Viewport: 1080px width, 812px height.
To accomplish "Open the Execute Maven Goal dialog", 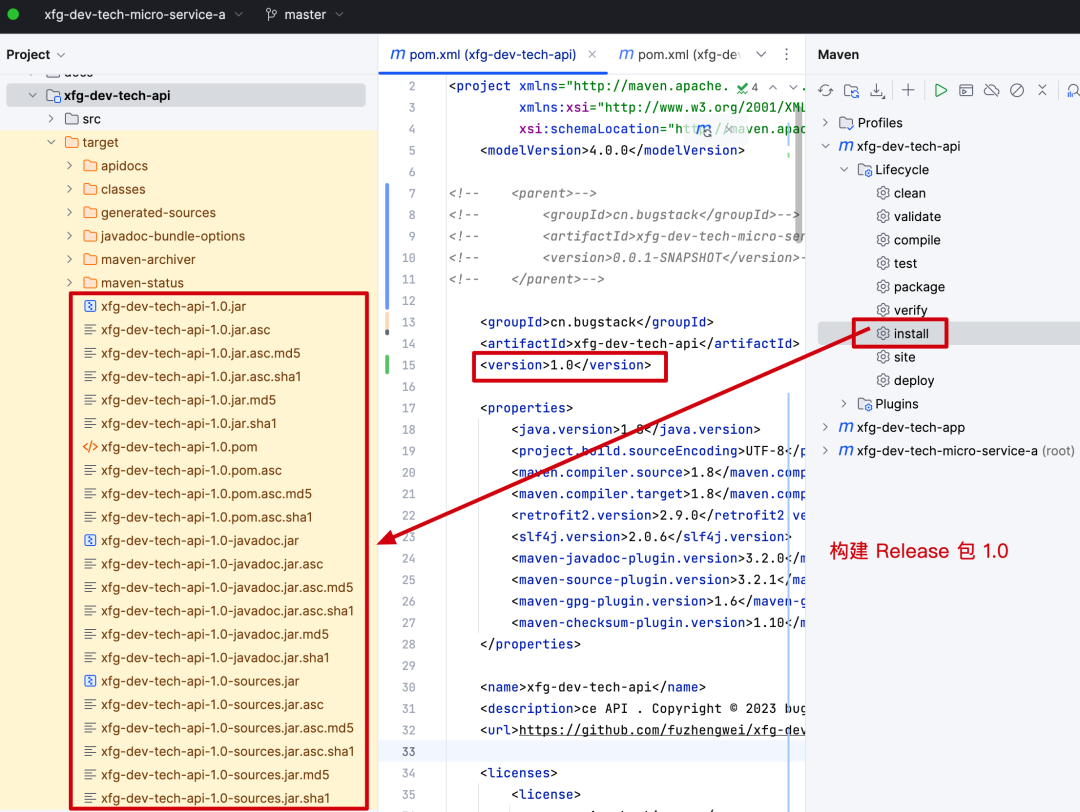I will pyautogui.click(x=966, y=90).
